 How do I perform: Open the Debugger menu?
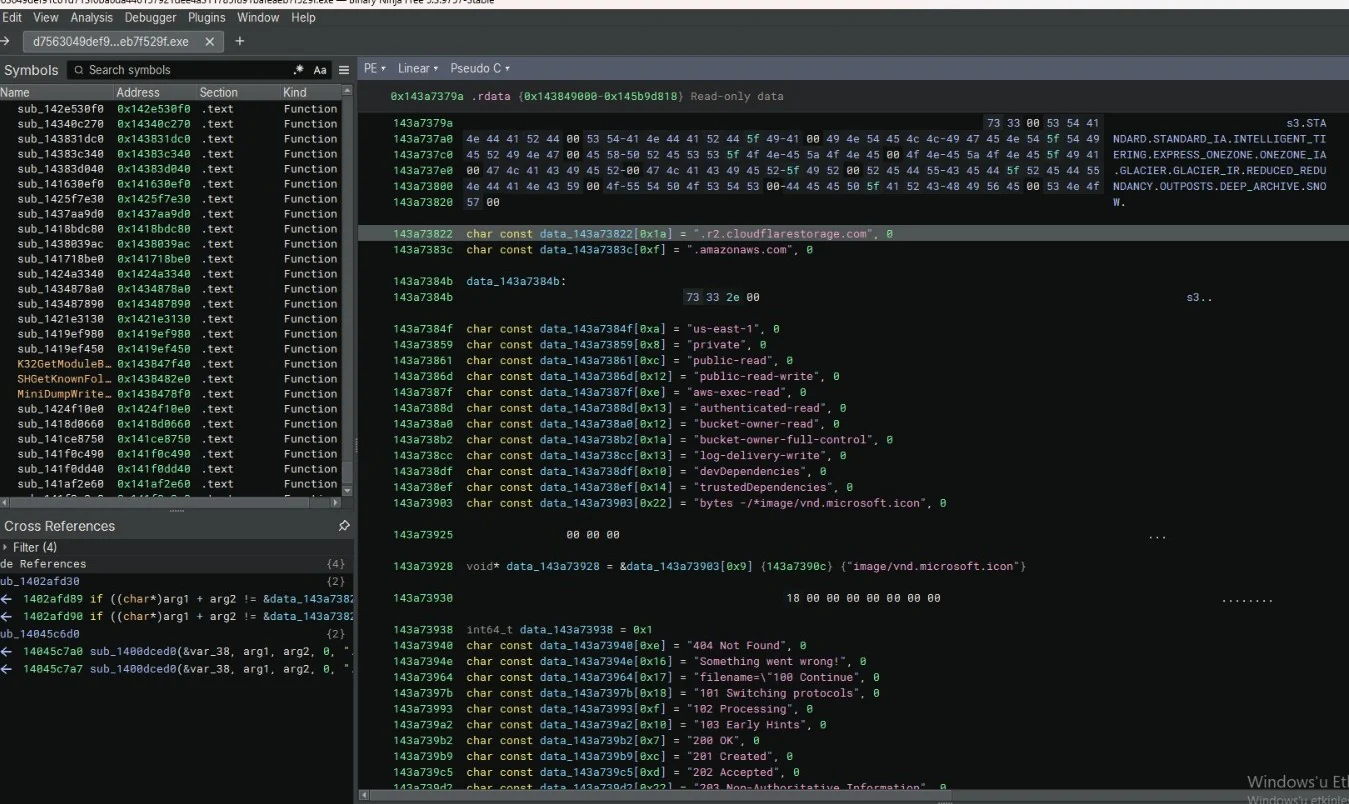(x=151, y=17)
